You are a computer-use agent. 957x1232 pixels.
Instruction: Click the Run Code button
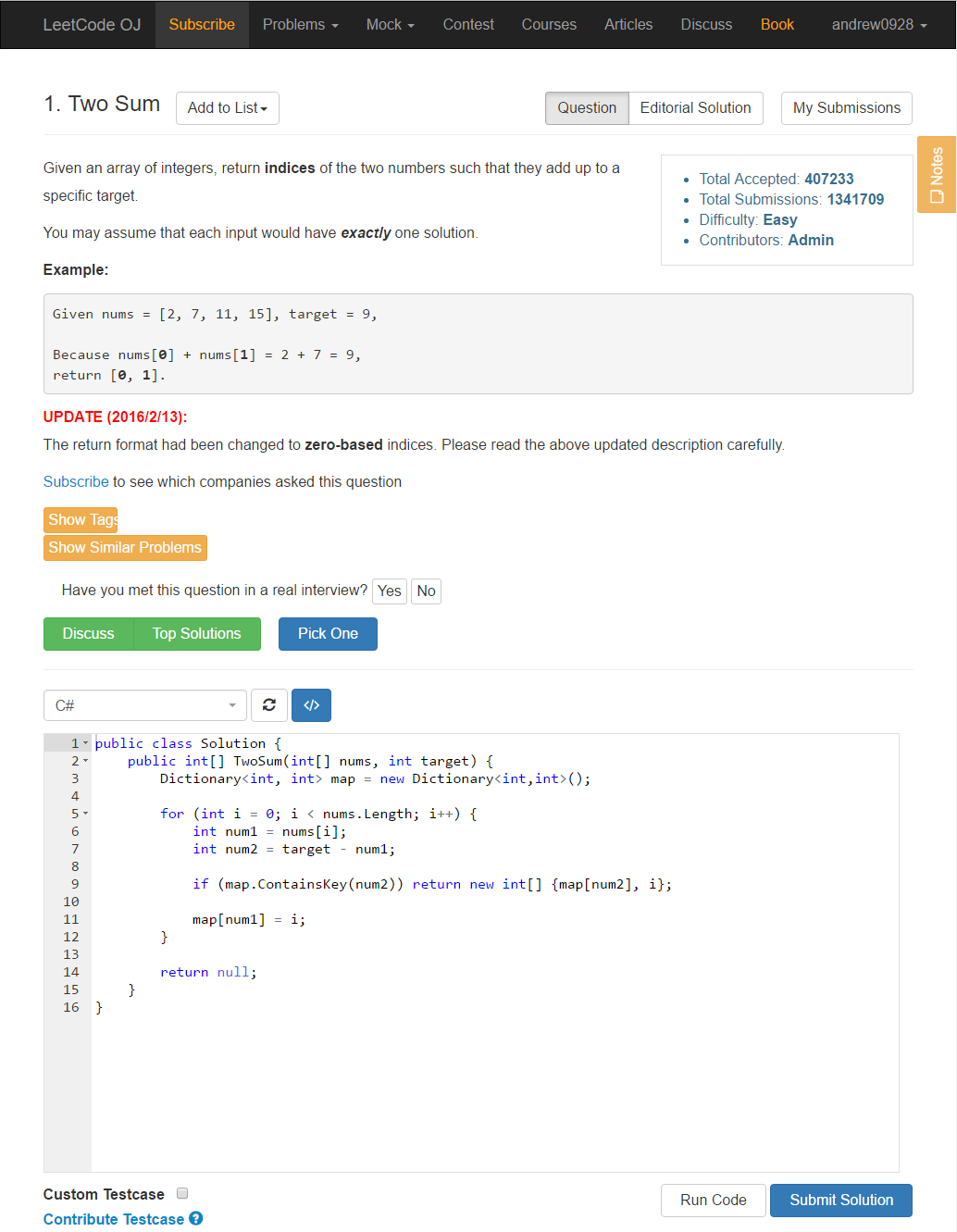coord(713,1200)
